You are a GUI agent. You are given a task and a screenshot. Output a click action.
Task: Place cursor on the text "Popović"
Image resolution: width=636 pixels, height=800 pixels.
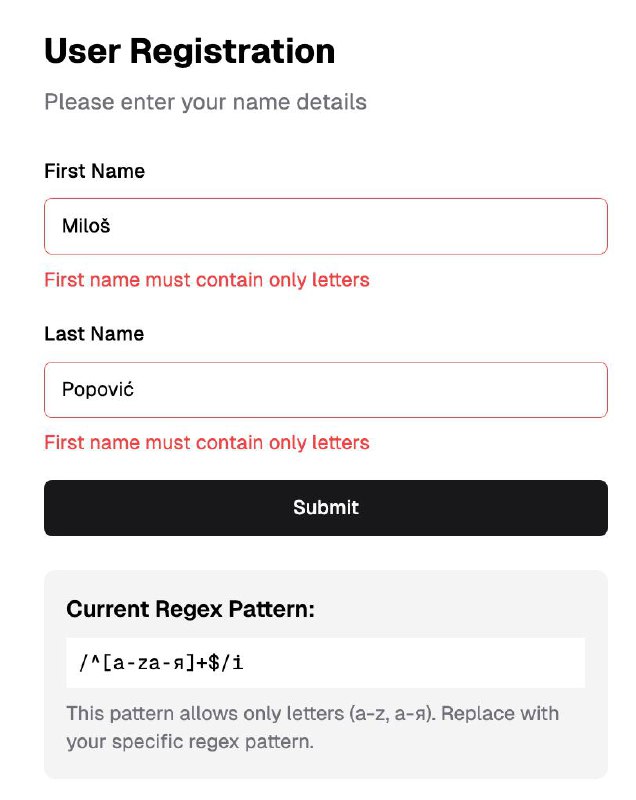[x=97, y=390]
